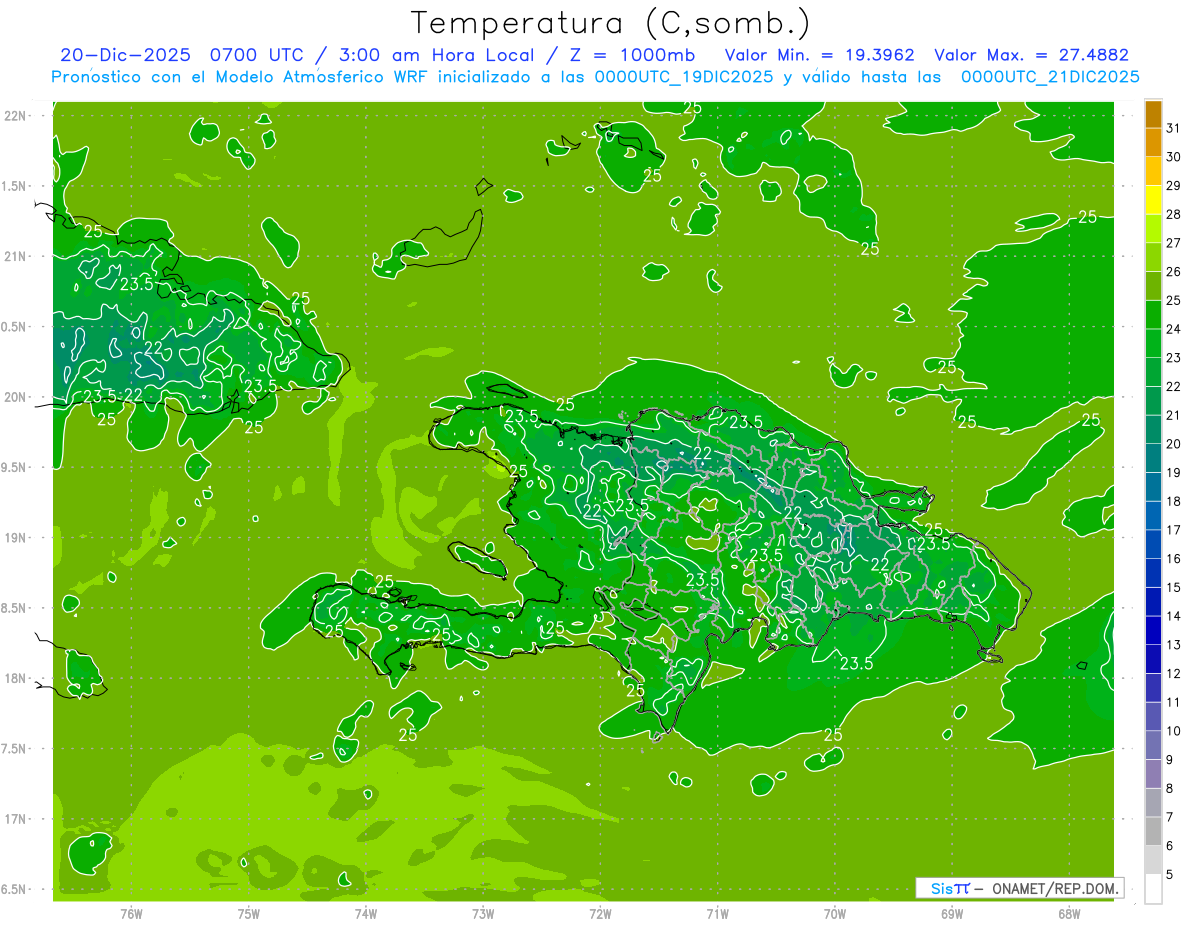The image size is (1200, 927).
Task: Click the 76W longitude axis label
Action: [x=131, y=913]
